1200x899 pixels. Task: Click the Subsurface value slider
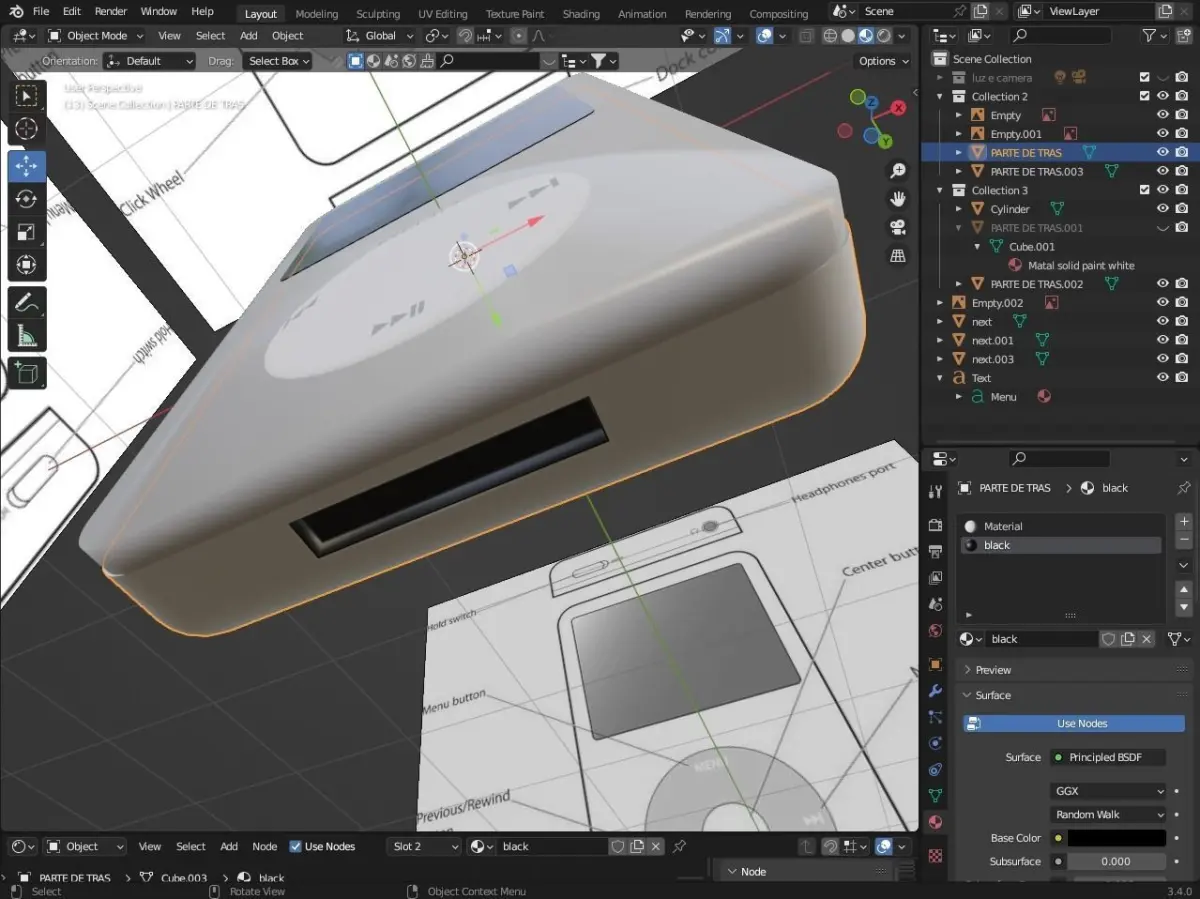click(x=1116, y=861)
